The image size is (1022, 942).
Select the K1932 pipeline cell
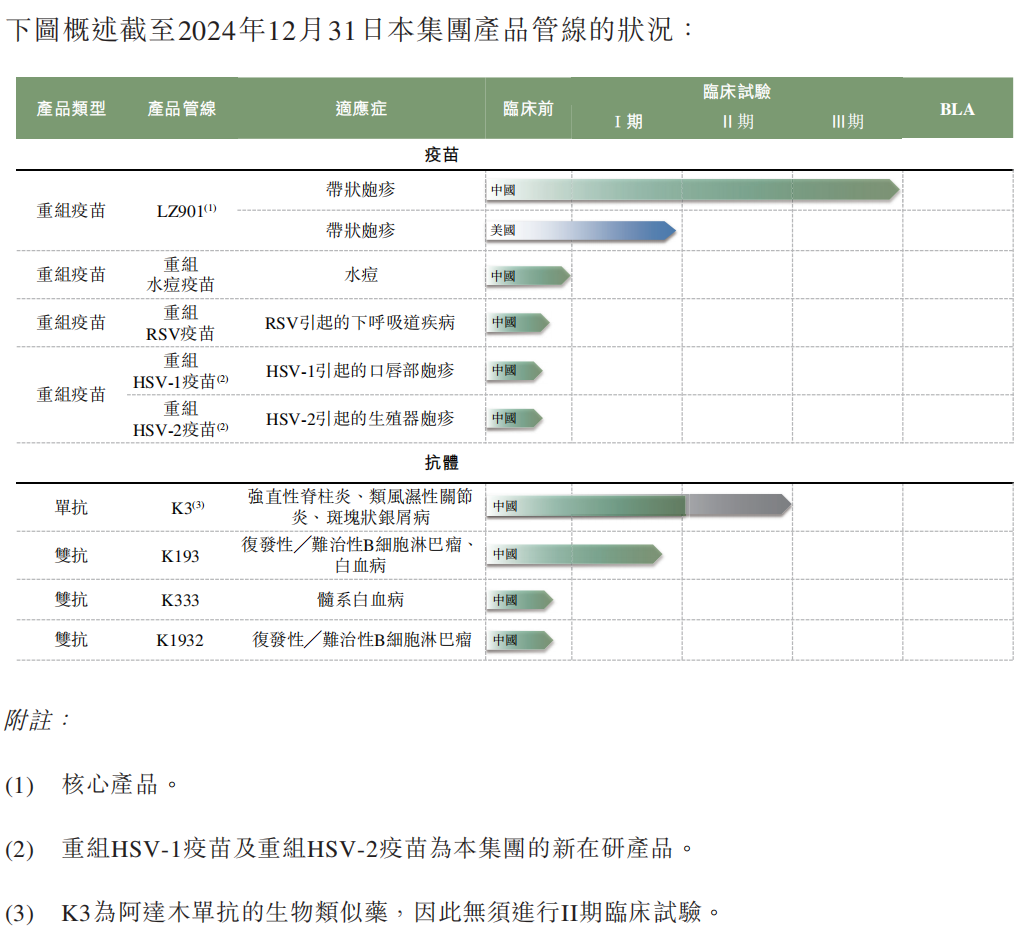[180, 640]
